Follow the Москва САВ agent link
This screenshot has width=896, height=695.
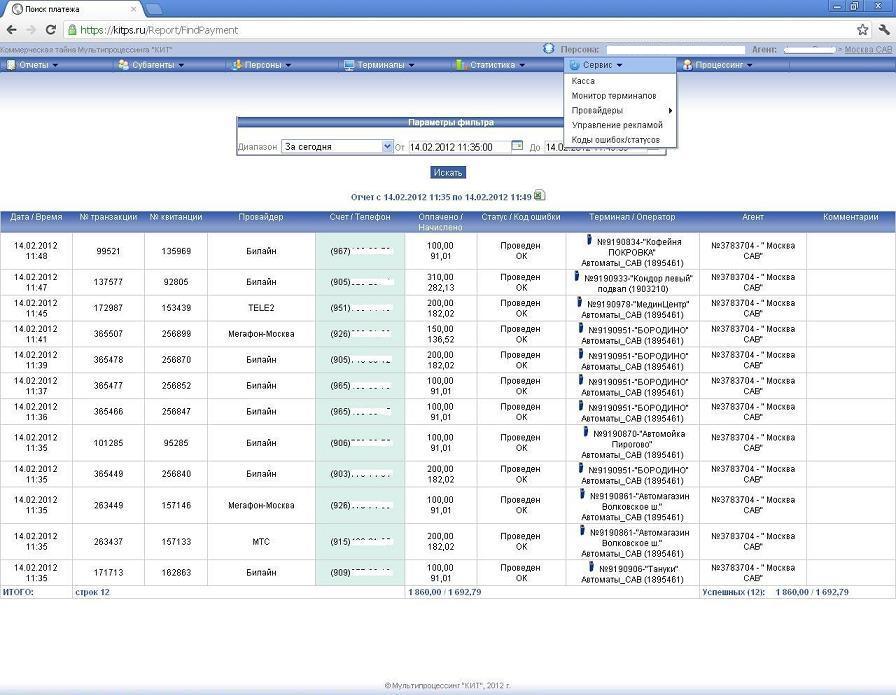tap(868, 50)
